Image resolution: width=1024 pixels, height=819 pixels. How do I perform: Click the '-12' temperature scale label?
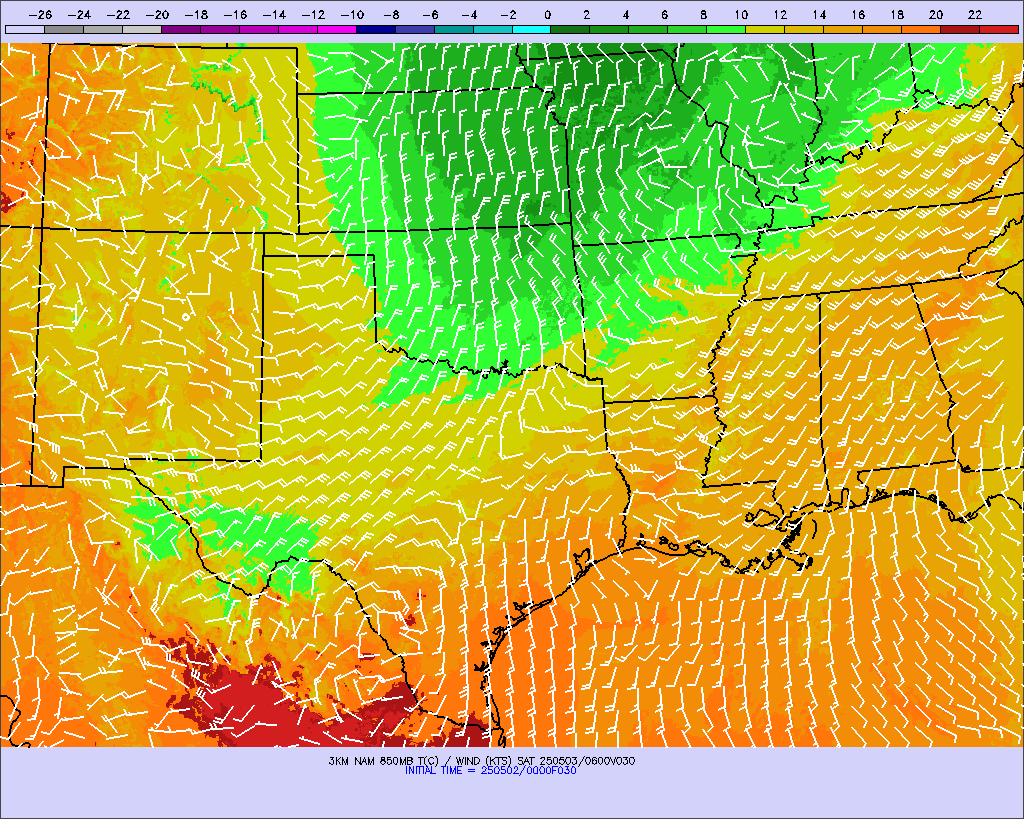313,14
